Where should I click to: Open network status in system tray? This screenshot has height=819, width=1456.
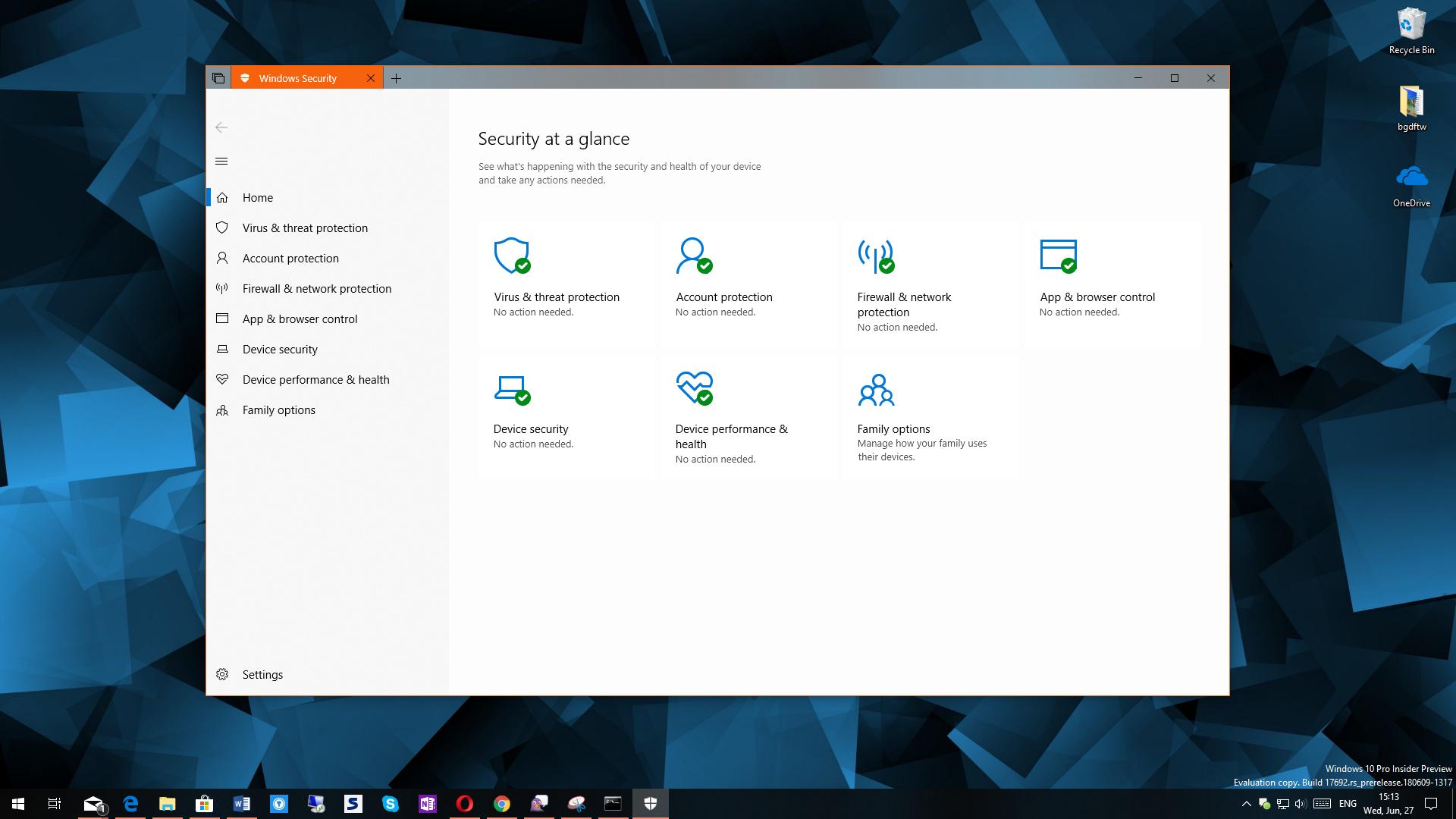(1283, 804)
